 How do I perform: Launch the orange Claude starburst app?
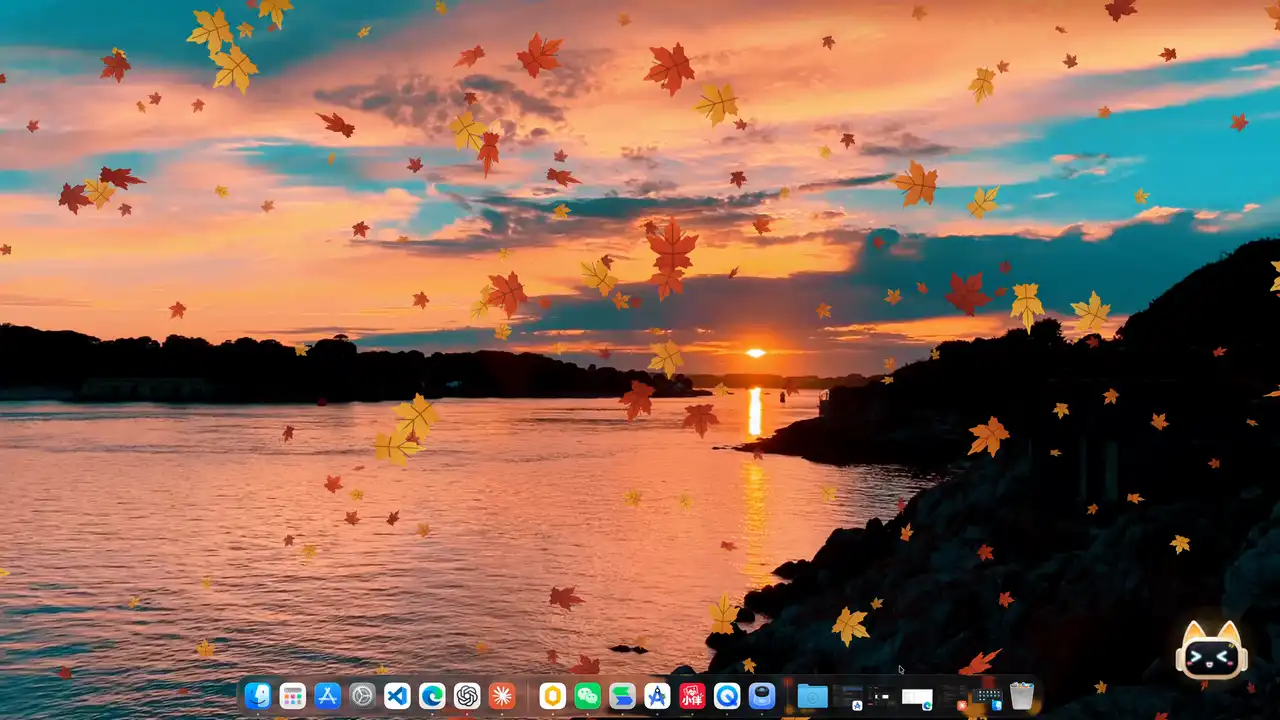[502, 696]
